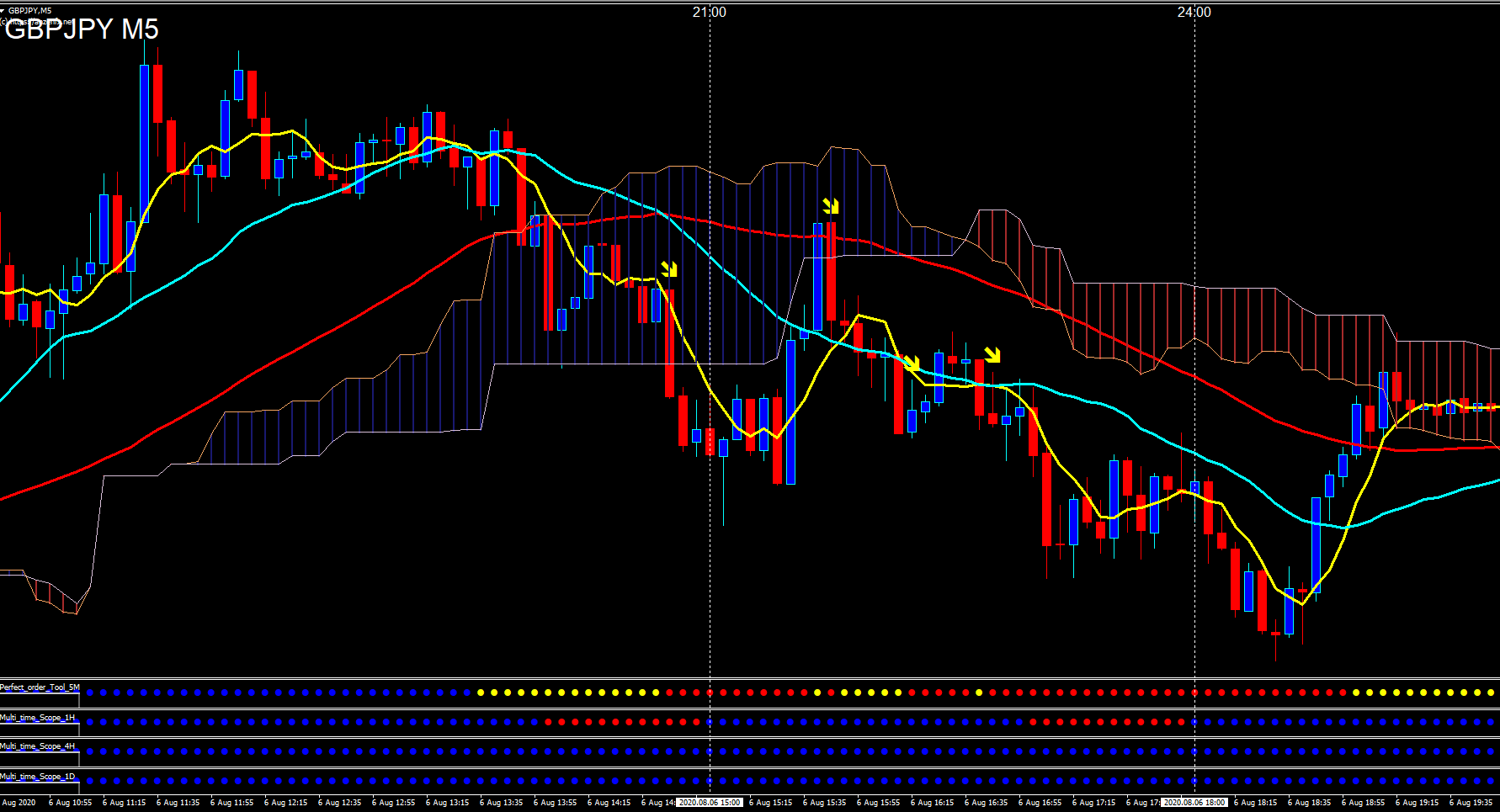Click the Perfect_order_Tool_5M indicator label
The image size is (1500, 812).
(40, 687)
